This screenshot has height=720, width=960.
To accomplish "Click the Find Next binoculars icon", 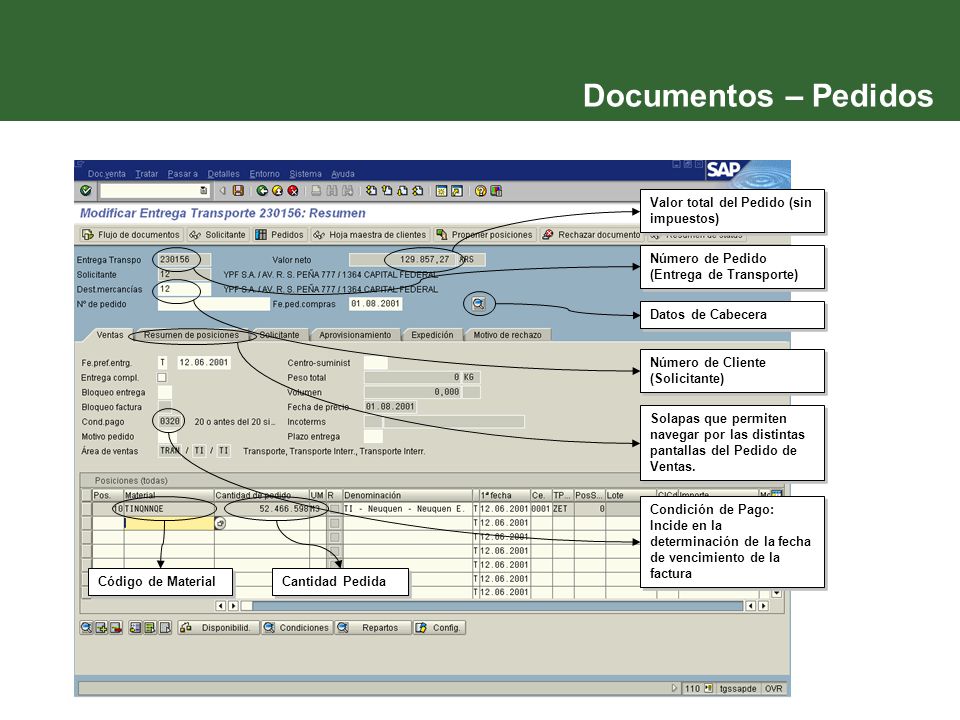I will (347, 191).
